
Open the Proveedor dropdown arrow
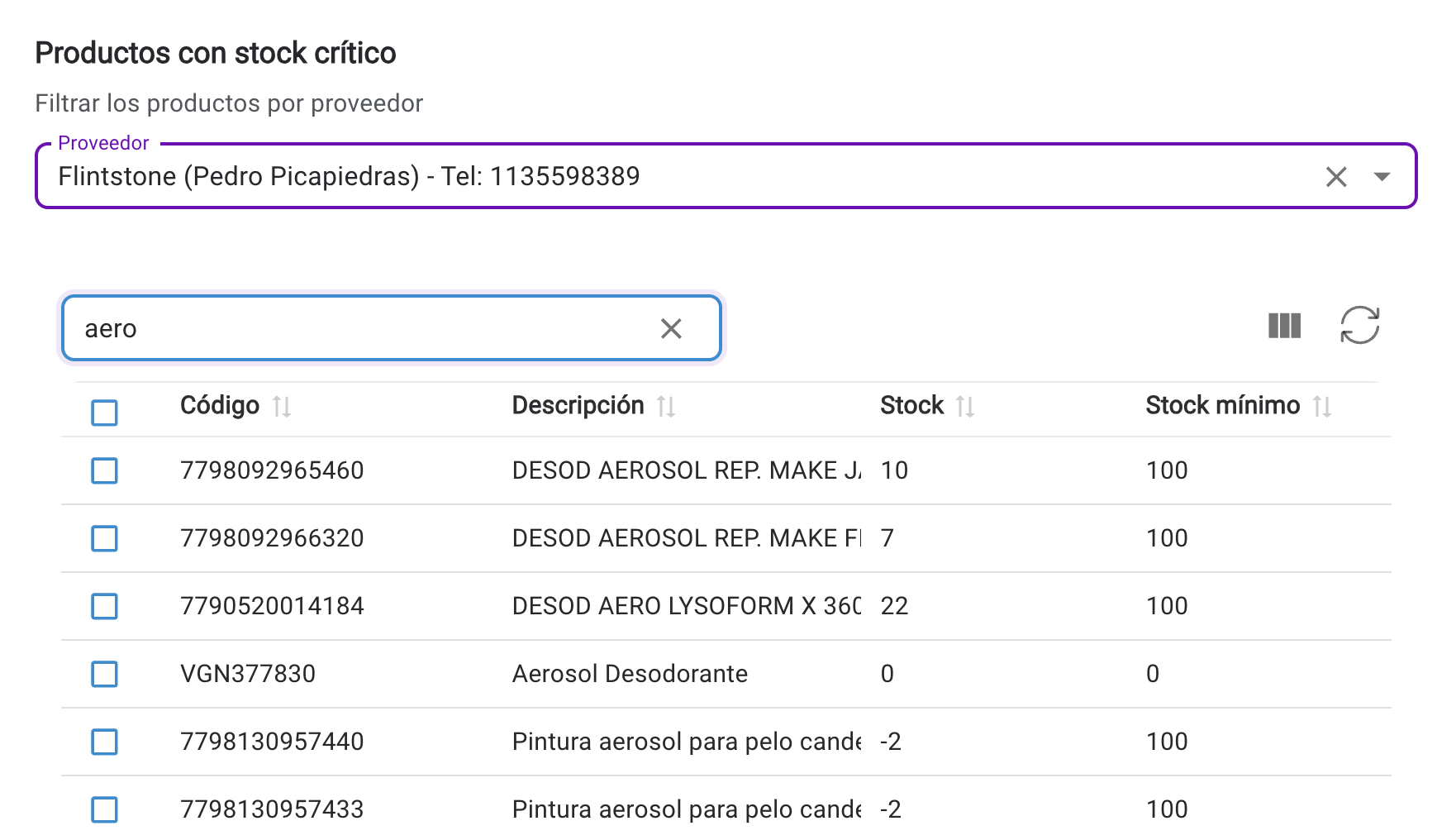pyautogui.click(x=1382, y=176)
